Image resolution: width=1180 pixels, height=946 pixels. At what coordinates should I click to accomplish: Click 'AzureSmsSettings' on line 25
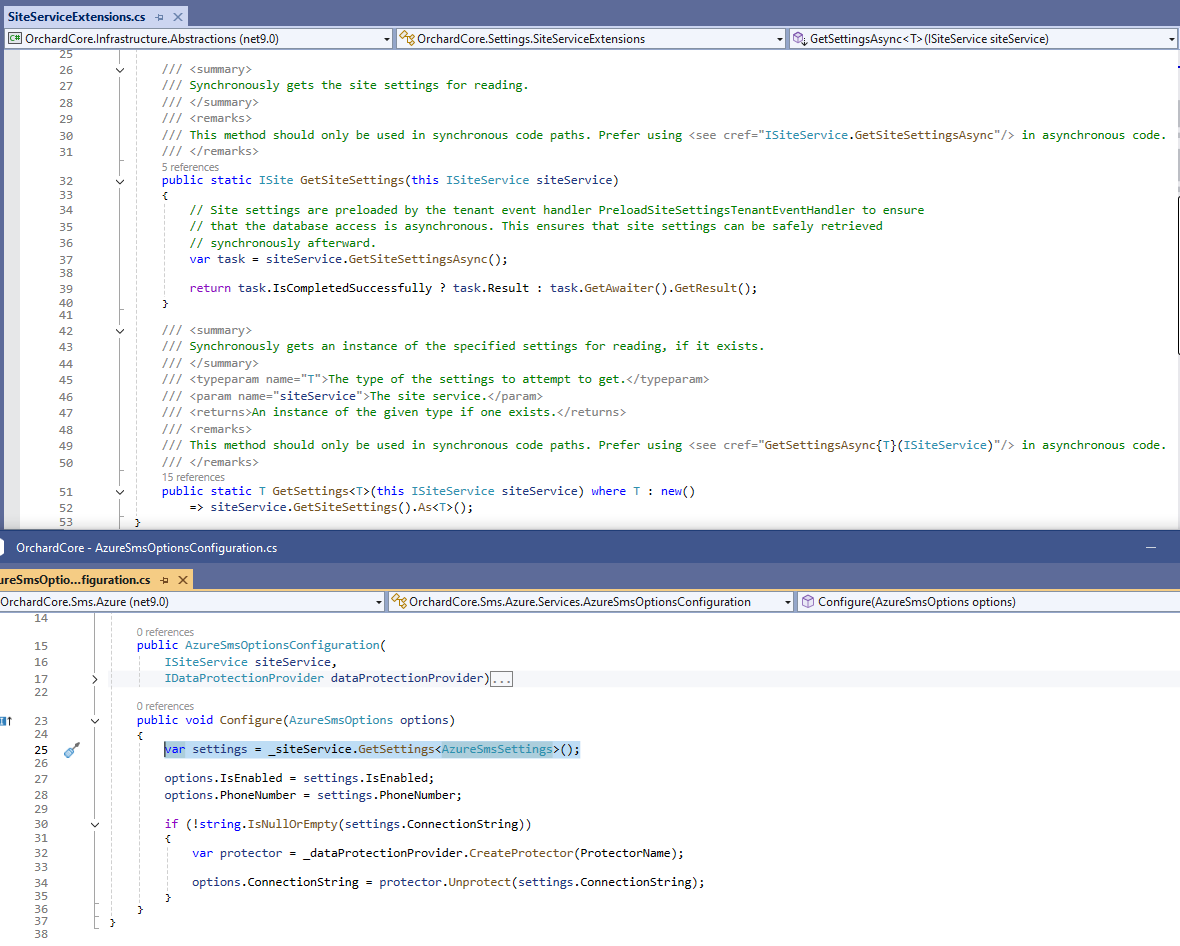point(497,749)
